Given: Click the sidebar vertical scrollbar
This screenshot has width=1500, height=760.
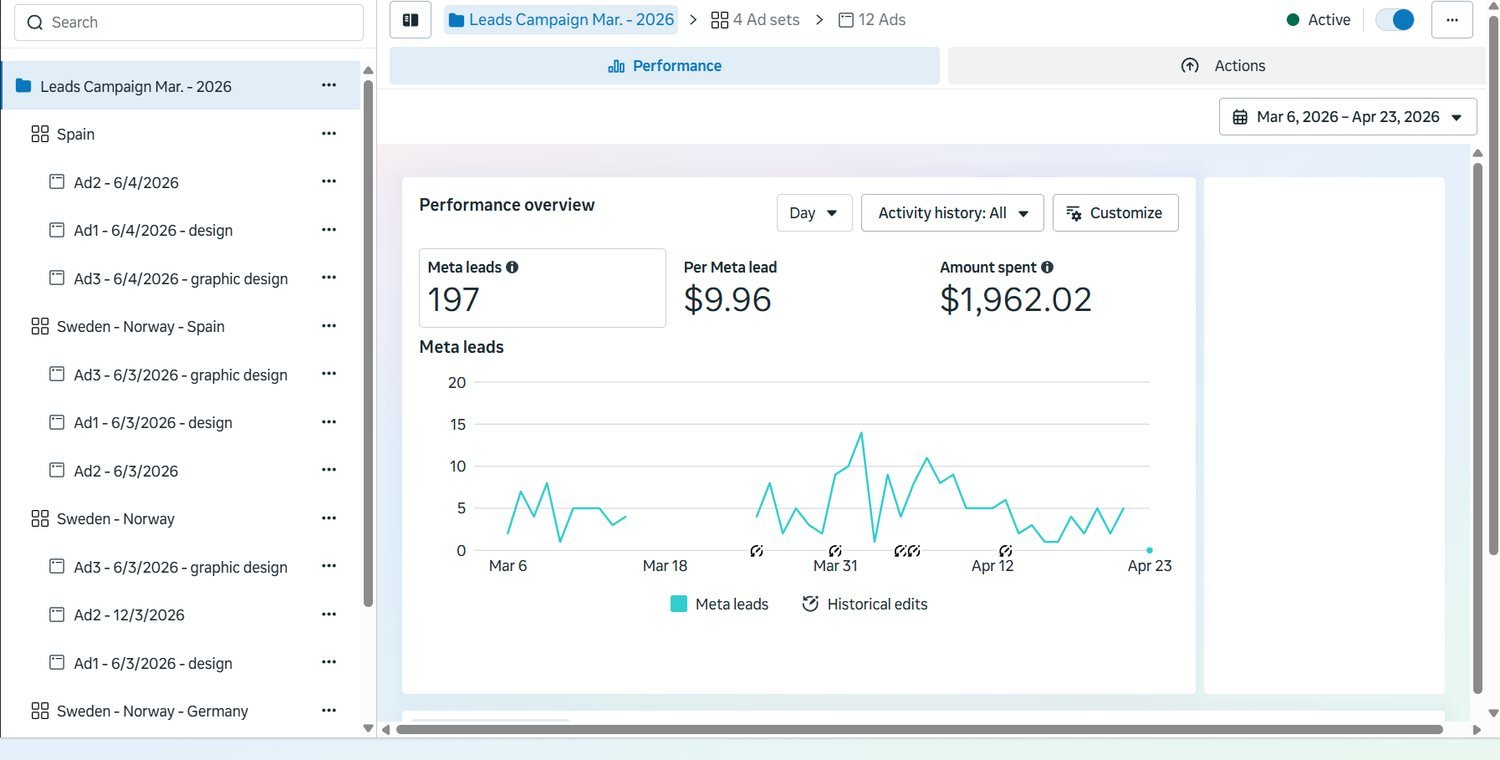Looking at the screenshot, I should click(x=368, y=343).
